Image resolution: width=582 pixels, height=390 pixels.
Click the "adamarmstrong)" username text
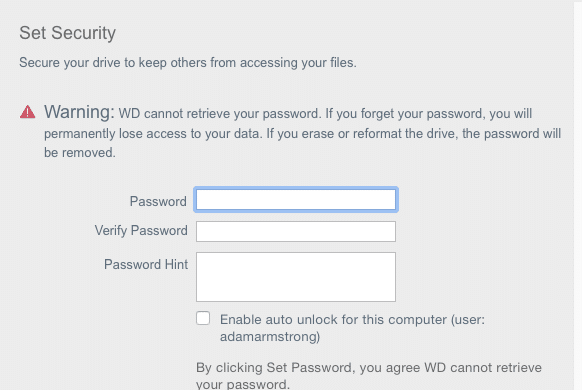[x=270, y=337]
